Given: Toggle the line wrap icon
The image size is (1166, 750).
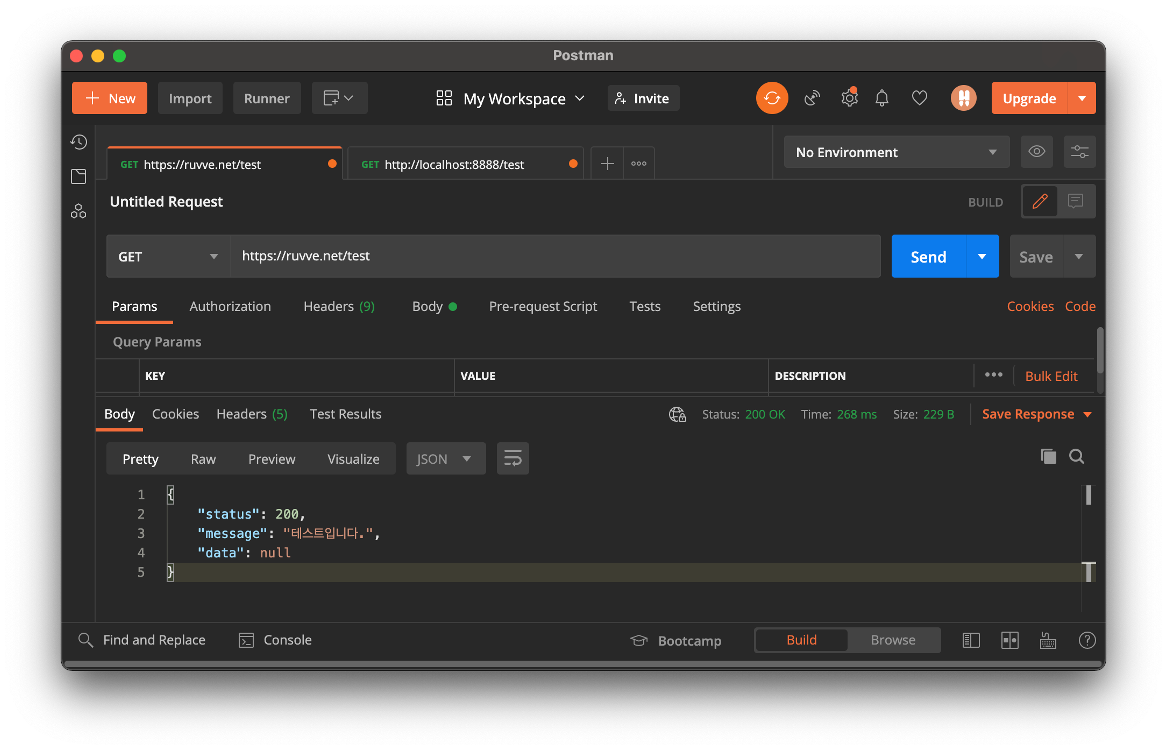Looking at the screenshot, I should 513,459.
